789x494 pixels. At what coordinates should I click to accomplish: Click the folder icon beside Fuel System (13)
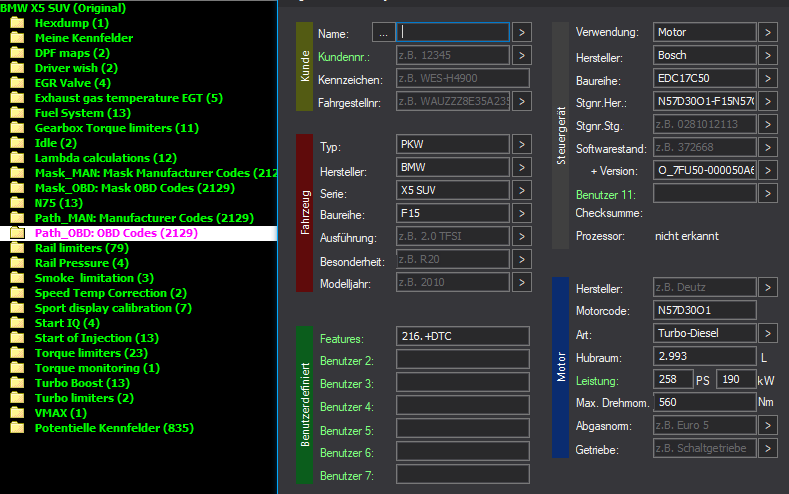[18, 113]
